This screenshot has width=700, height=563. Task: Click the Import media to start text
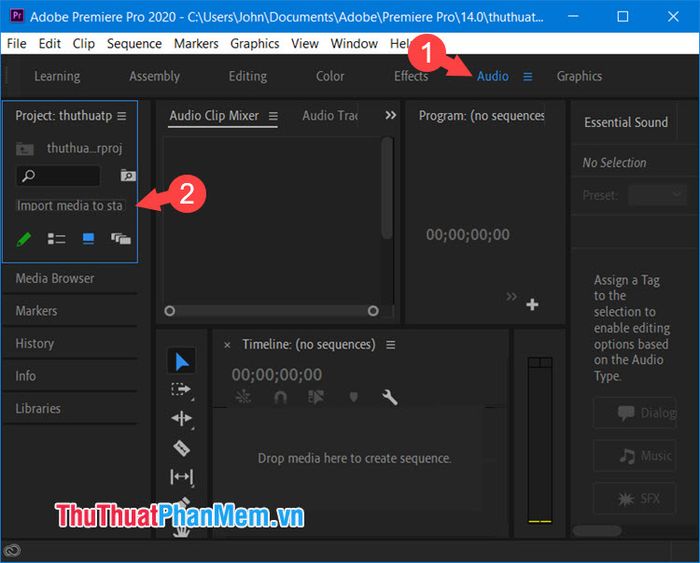70,206
